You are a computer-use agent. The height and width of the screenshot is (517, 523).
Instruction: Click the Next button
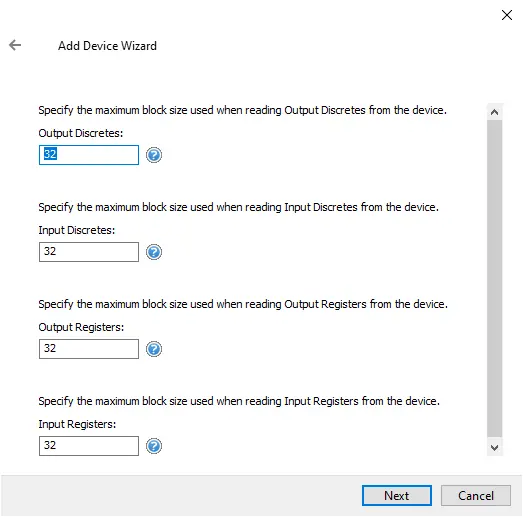(397, 496)
